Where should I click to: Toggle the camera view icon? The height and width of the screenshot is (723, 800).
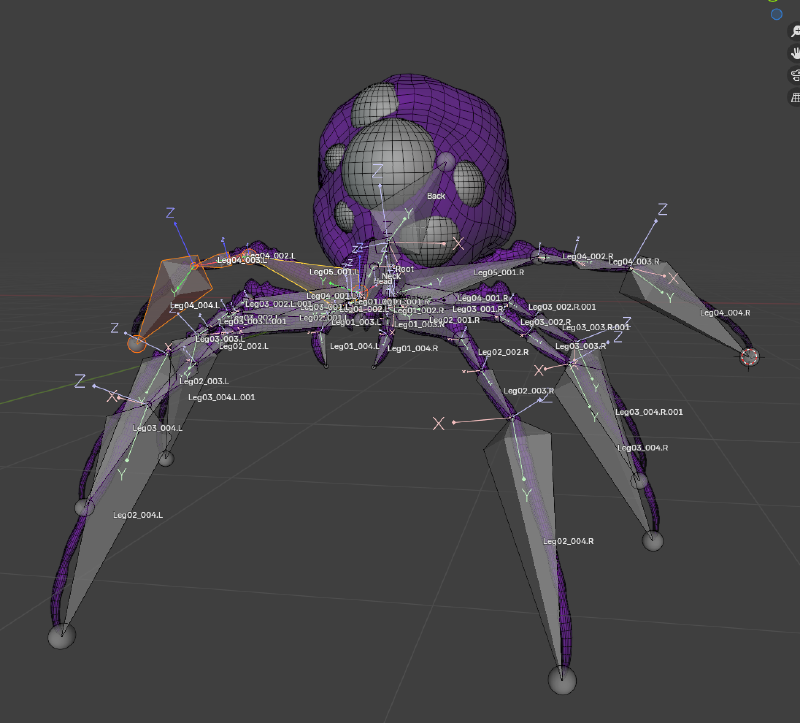coord(795,75)
